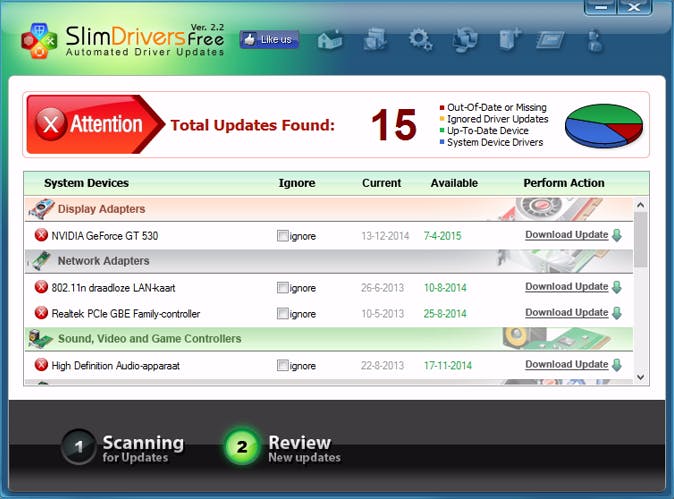The height and width of the screenshot is (499, 674).
Task: Click the SlimDrivers colorful logo icon
Action: (x=39, y=41)
